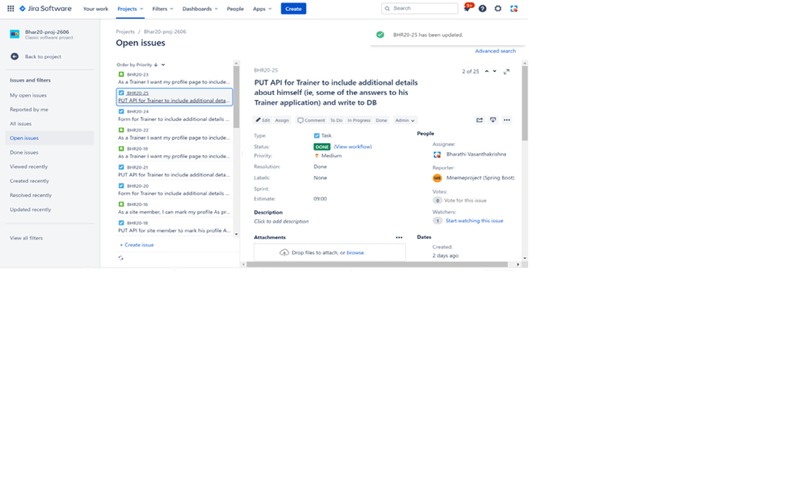Click the browse link in Attachments
The height and width of the screenshot is (483, 806).
click(355, 253)
